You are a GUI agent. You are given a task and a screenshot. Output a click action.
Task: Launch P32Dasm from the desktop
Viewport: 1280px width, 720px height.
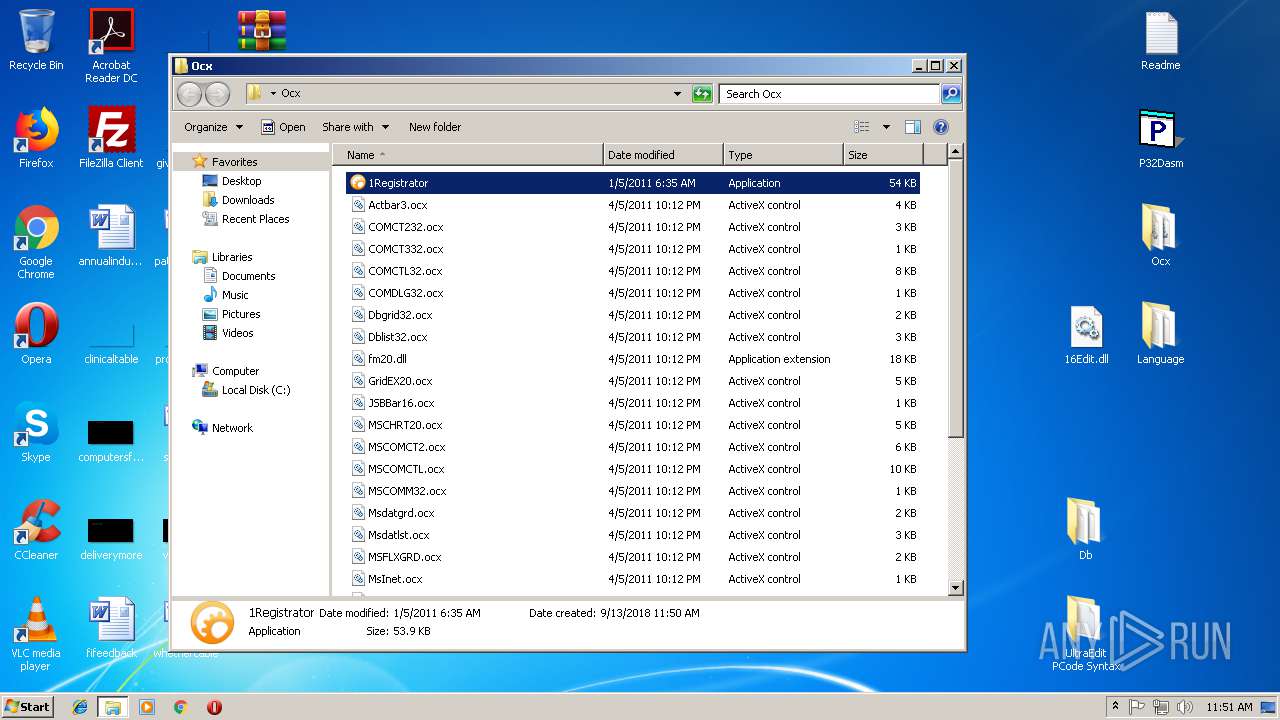coord(1160,138)
